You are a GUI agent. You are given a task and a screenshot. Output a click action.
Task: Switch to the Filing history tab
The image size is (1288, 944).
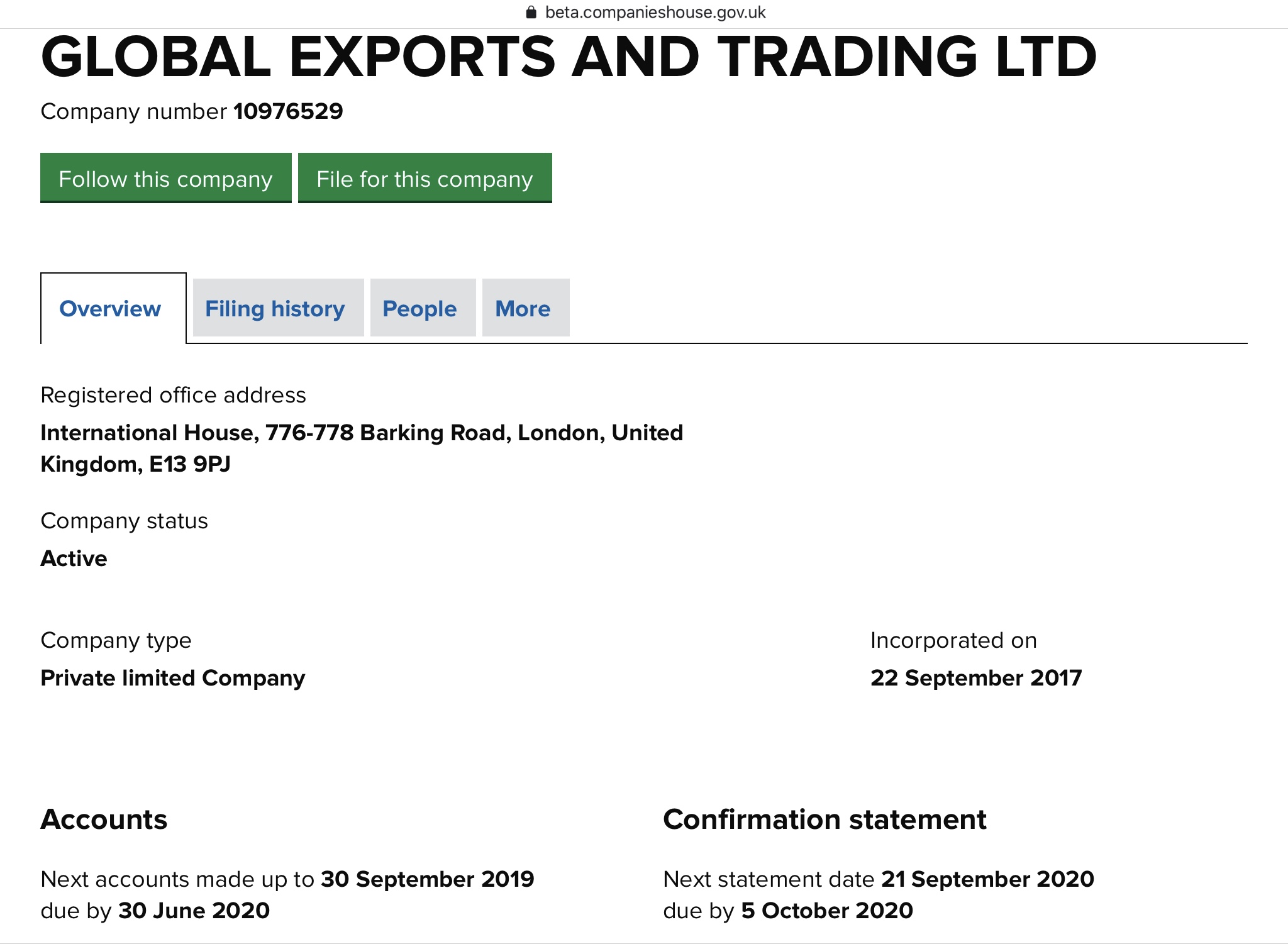coord(275,309)
